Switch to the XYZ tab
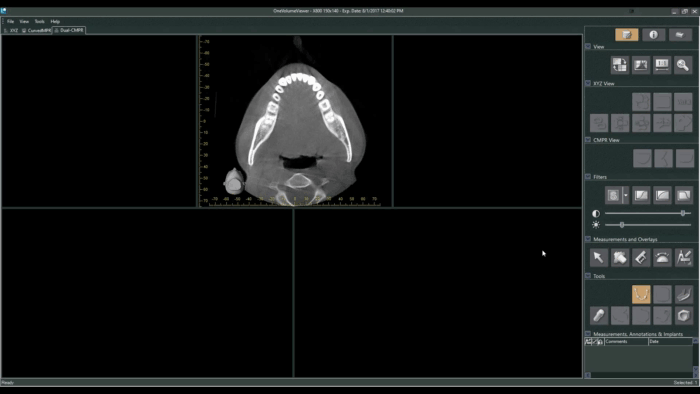This screenshot has width=700, height=394. point(11,30)
